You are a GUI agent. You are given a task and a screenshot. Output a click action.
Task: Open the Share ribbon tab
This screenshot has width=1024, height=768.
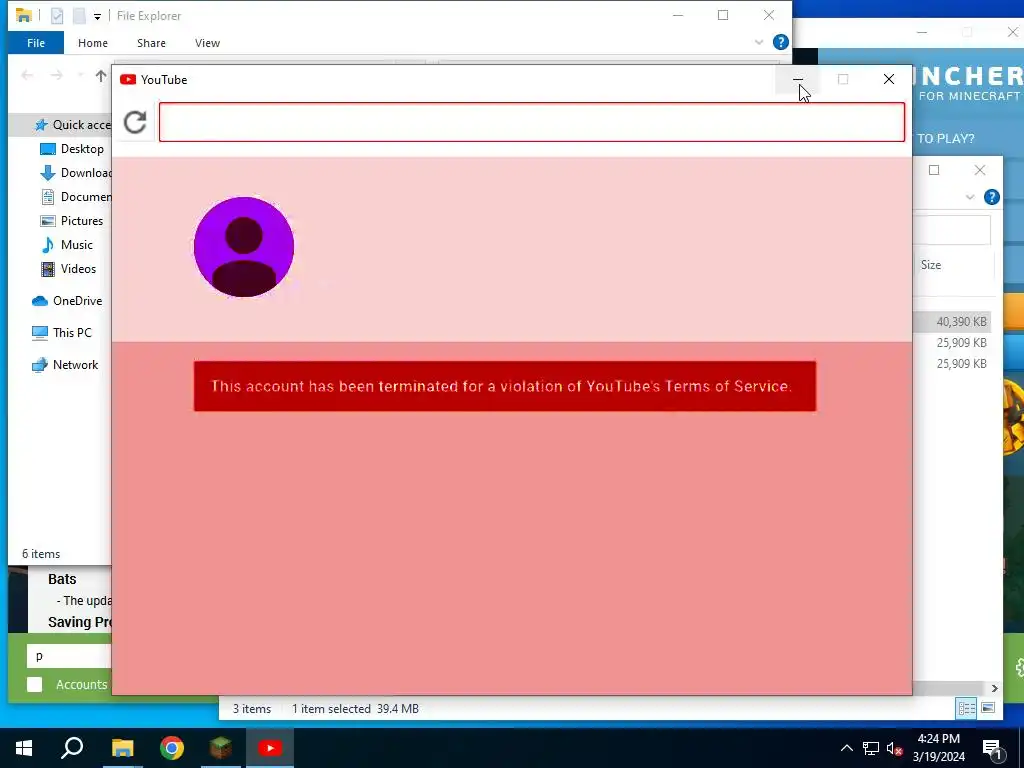(x=151, y=43)
